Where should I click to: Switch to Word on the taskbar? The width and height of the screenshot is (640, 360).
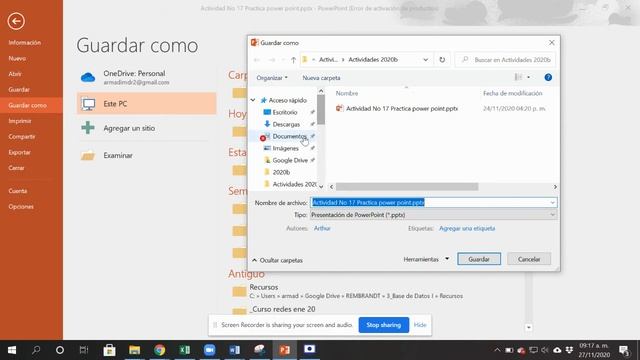(x=234, y=350)
